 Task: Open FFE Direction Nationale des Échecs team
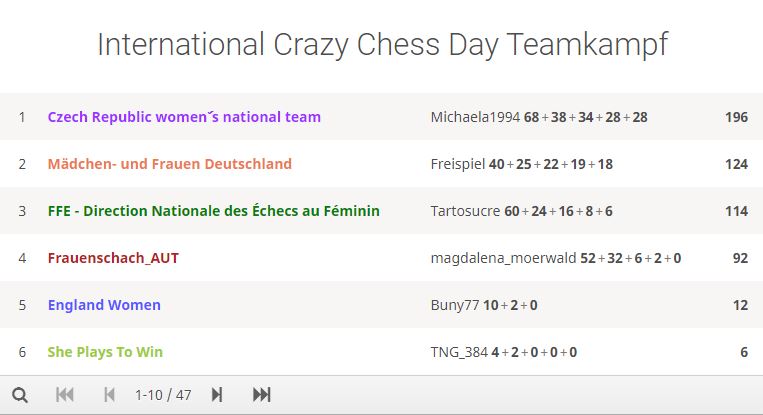(214, 211)
